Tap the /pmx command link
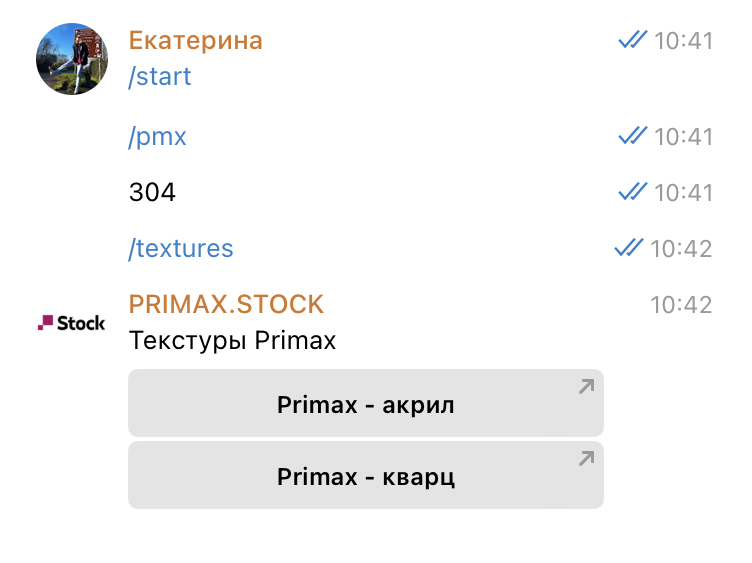Screen dimensions: 752x563 click(157, 137)
